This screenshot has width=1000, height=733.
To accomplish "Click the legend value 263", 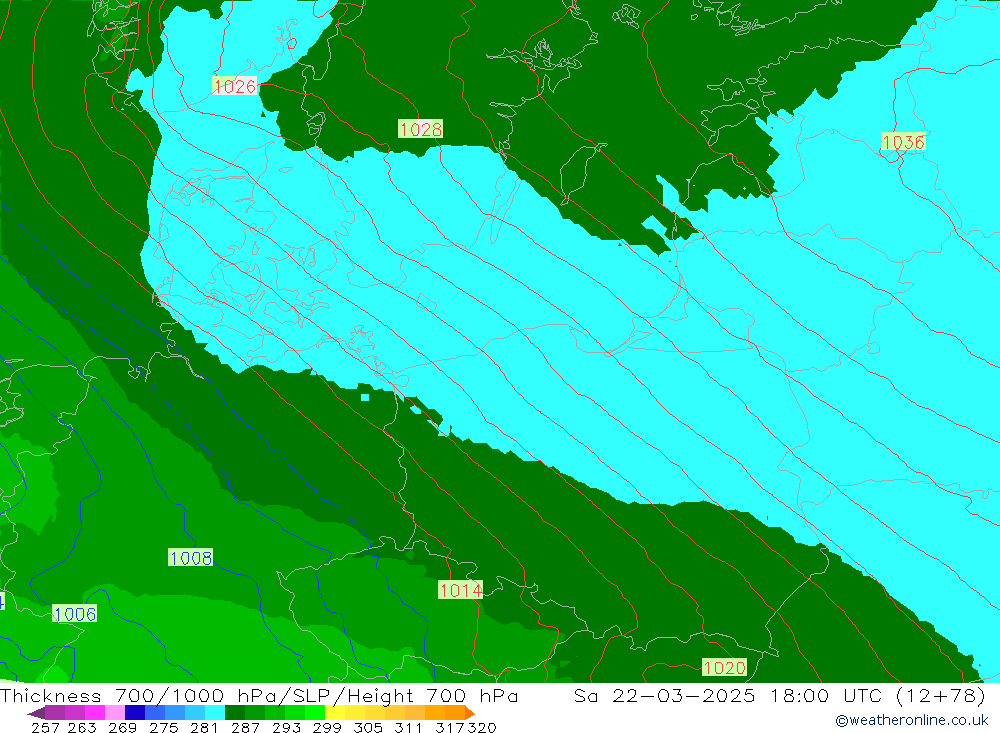I will pos(82,727).
